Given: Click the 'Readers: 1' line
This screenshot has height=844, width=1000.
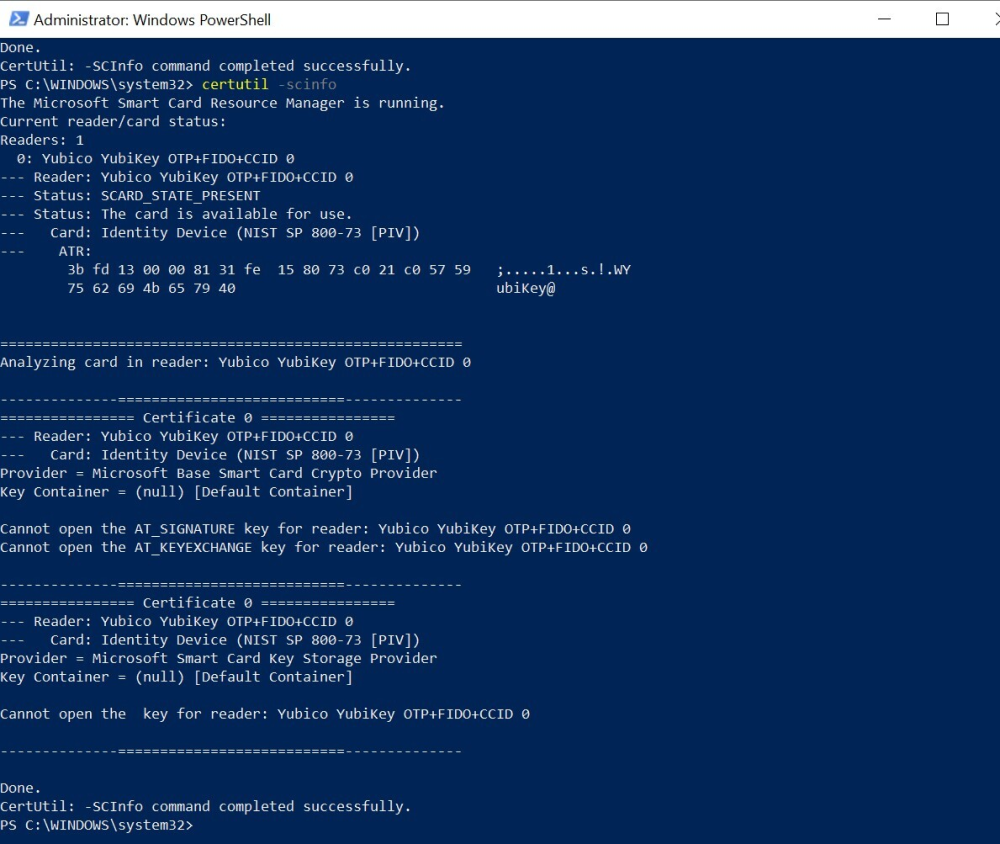Looking at the screenshot, I should 42,140.
